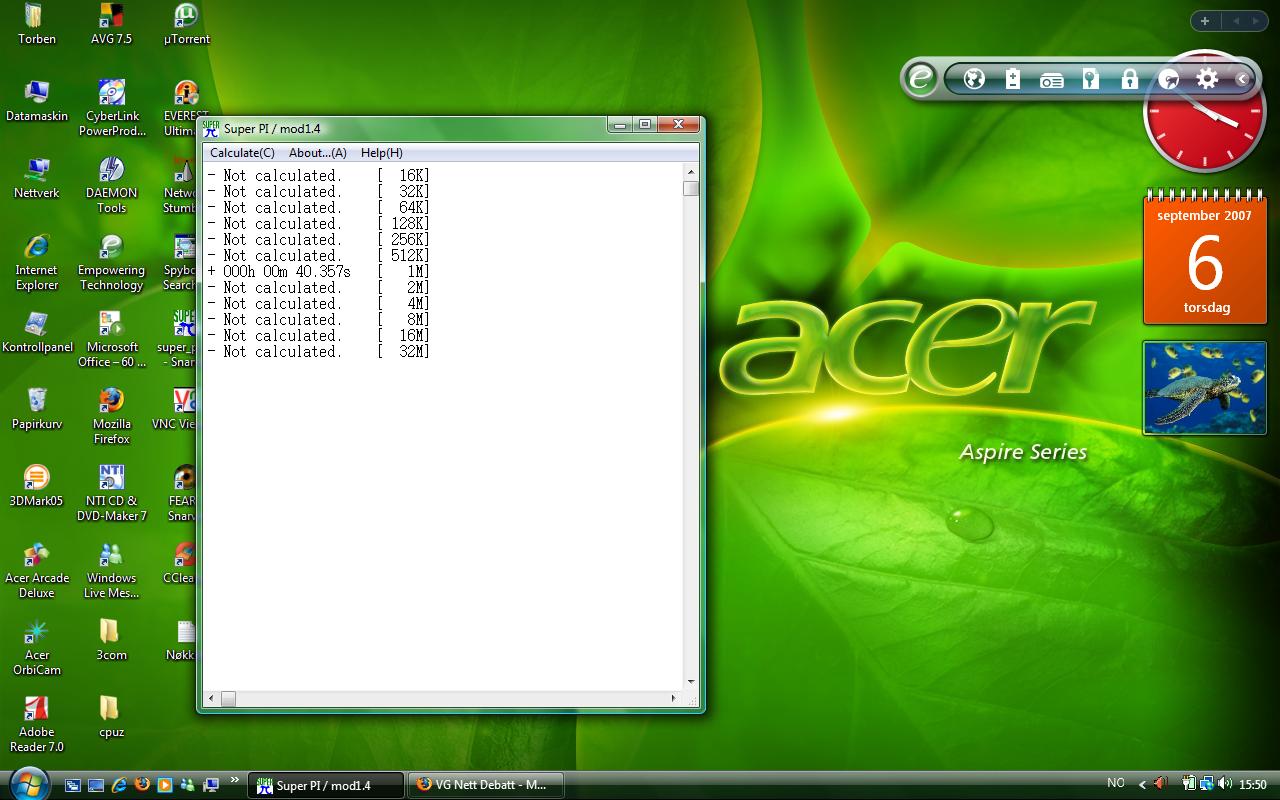
Task: Click the ePower battery icon in Empowering toolbar
Action: click(1013, 79)
